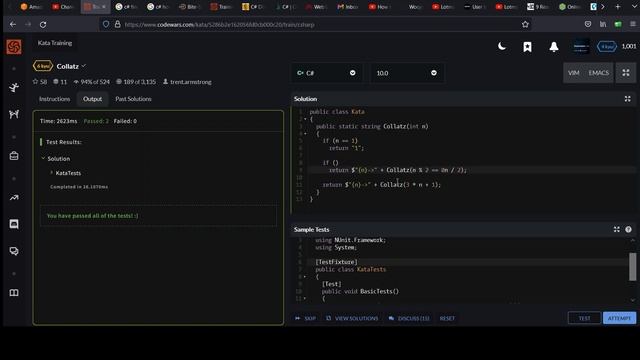Show the list all tabs chevron
The height and width of the screenshot is (360, 640).
click(x=633, y=7)
